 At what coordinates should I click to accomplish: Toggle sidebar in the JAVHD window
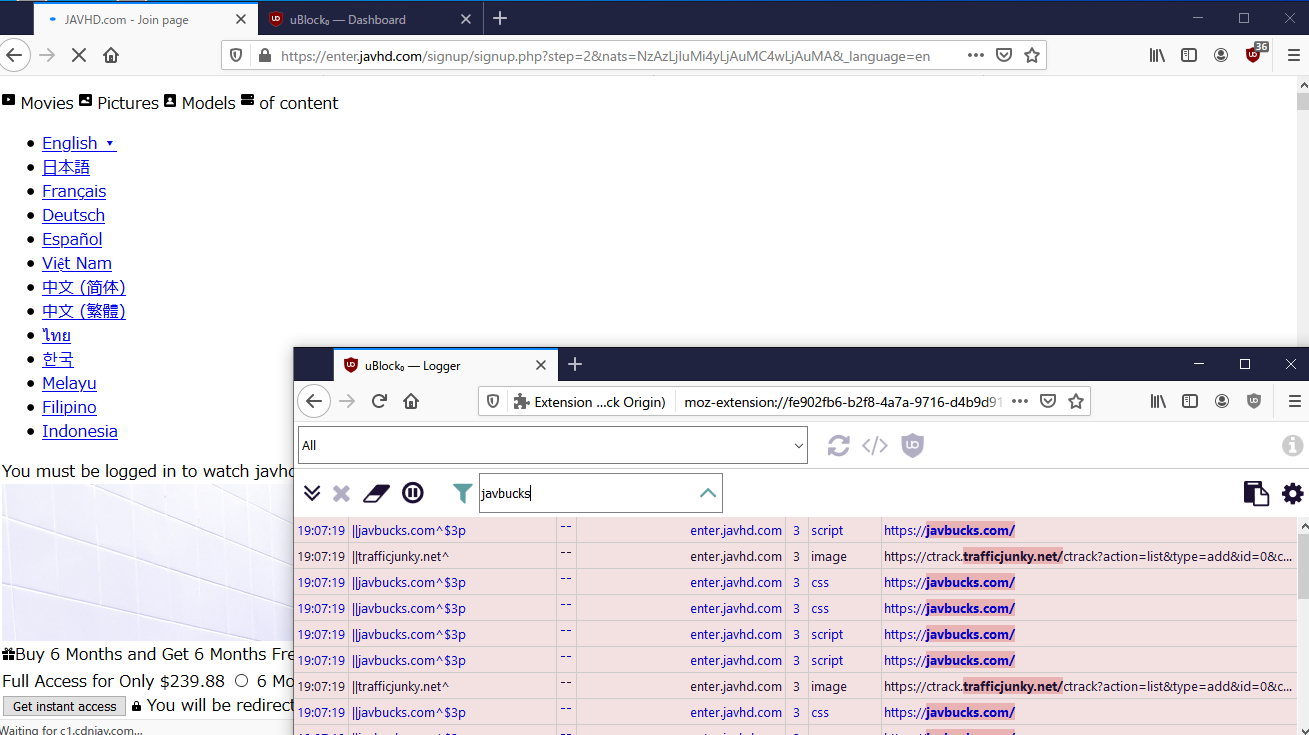[x=1189, y=56]
